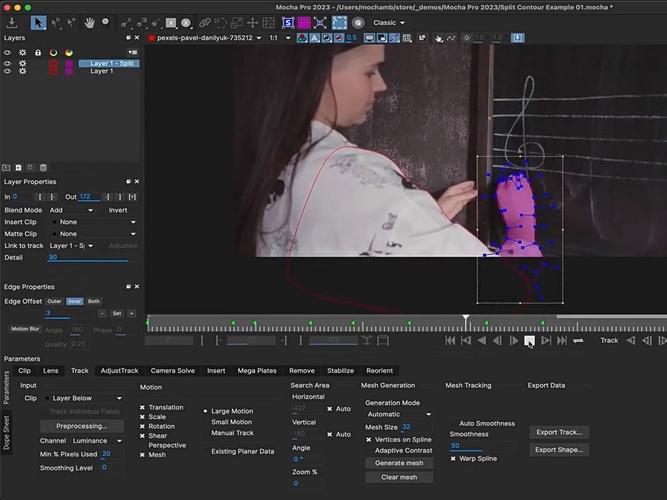The width and height of the screenshot is (667, 500).
Task: Click the blue dashed-frame surface icon
Action: [x=339, y=23]
